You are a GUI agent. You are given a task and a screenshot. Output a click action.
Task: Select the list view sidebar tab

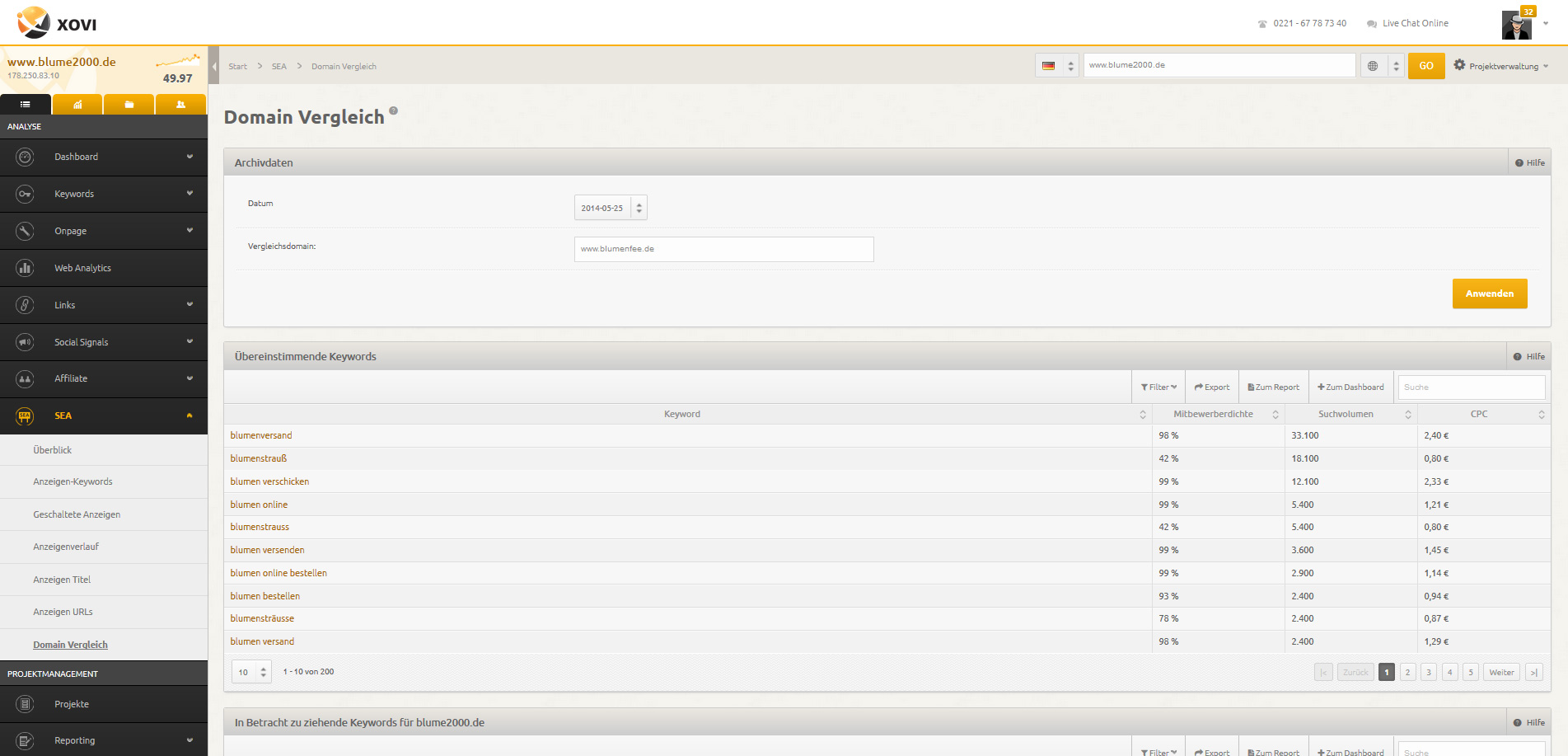[26, 105]
